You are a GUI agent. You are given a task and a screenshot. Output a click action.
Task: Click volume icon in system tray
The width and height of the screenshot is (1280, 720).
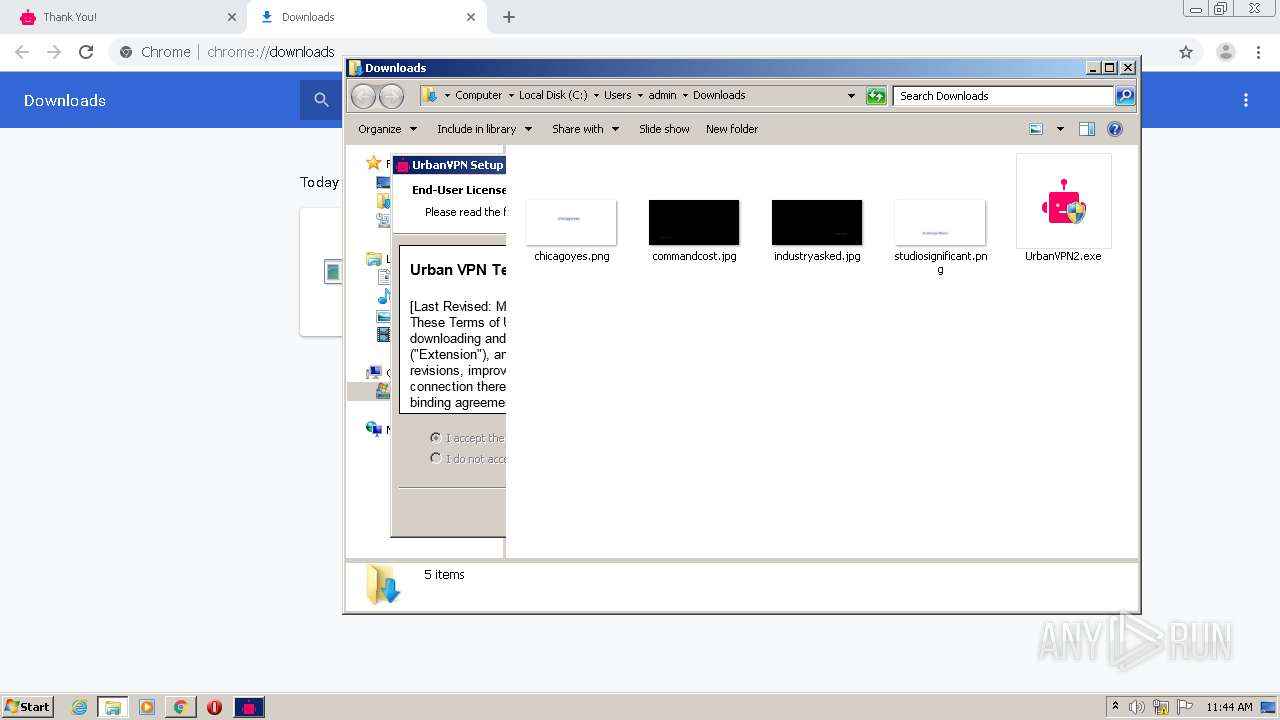[x=1137, y=707]
